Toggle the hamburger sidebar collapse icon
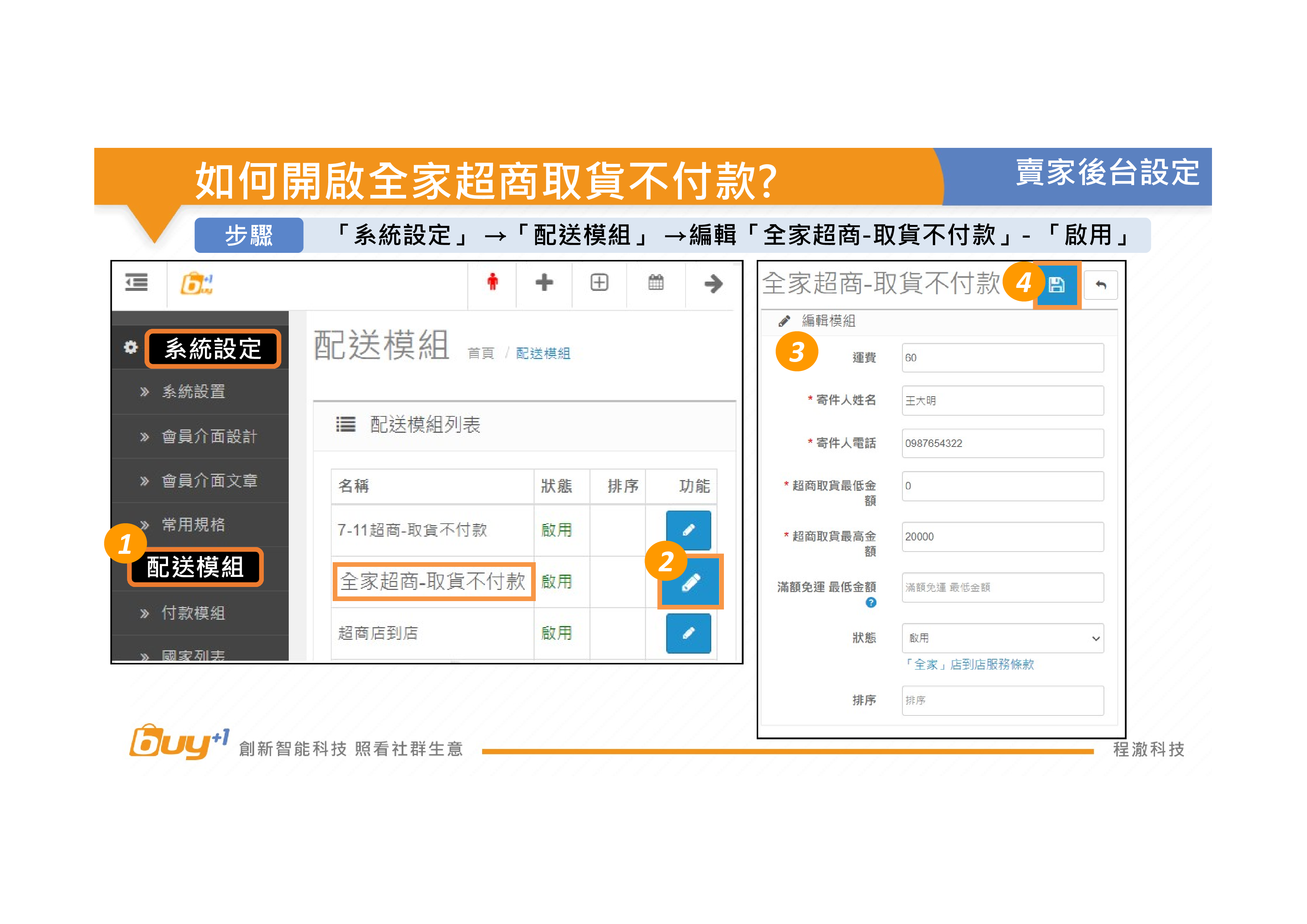 (137, 282)
